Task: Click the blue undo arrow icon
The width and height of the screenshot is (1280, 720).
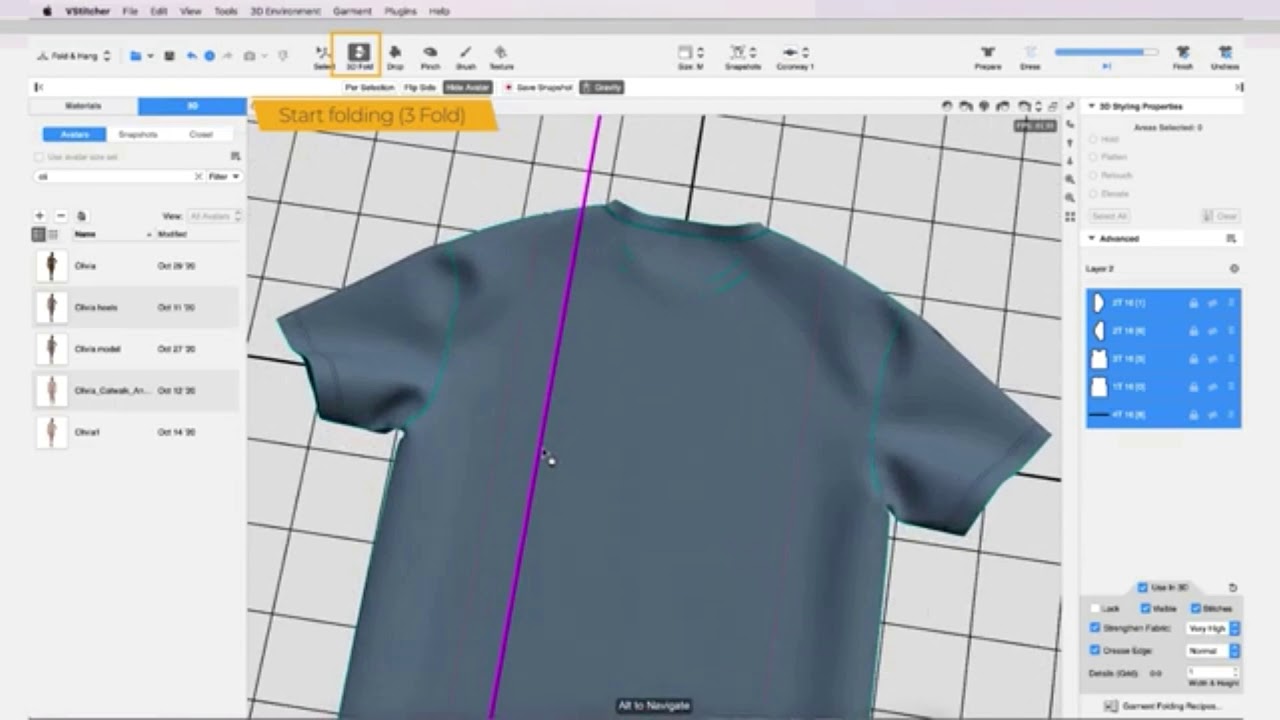Action: coord(191,56)
